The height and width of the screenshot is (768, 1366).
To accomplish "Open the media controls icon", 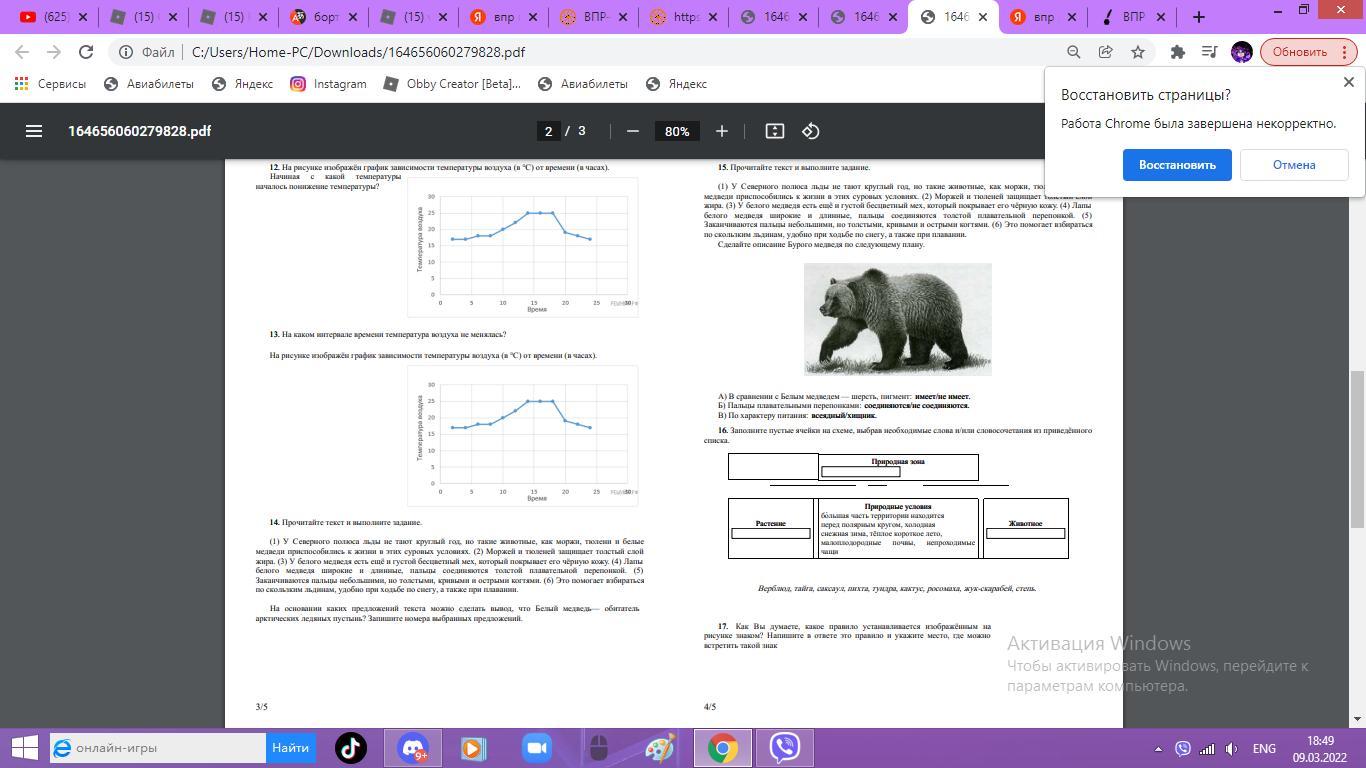I will coord(1209,52).
